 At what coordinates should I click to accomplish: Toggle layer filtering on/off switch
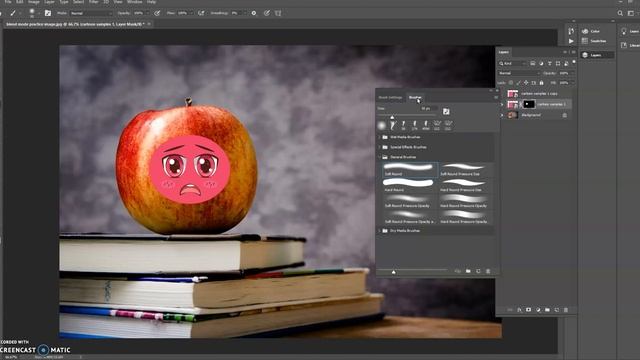(x=574, y=62)
